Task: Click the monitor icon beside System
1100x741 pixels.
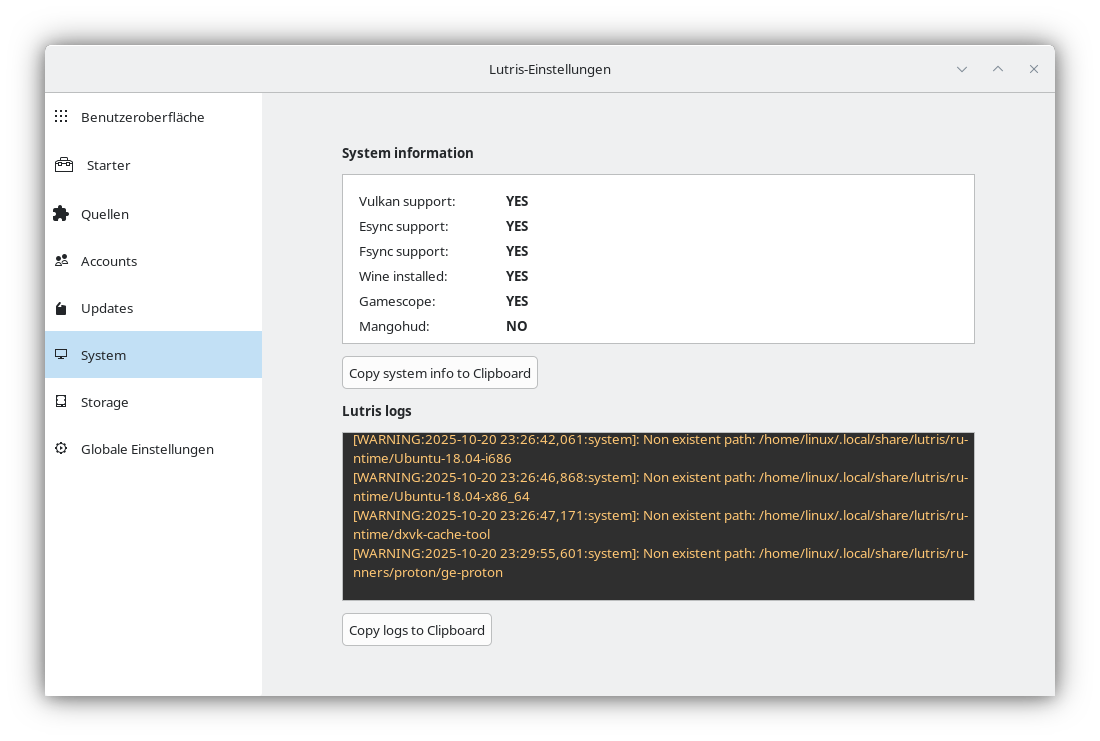Action: point(61,355)
